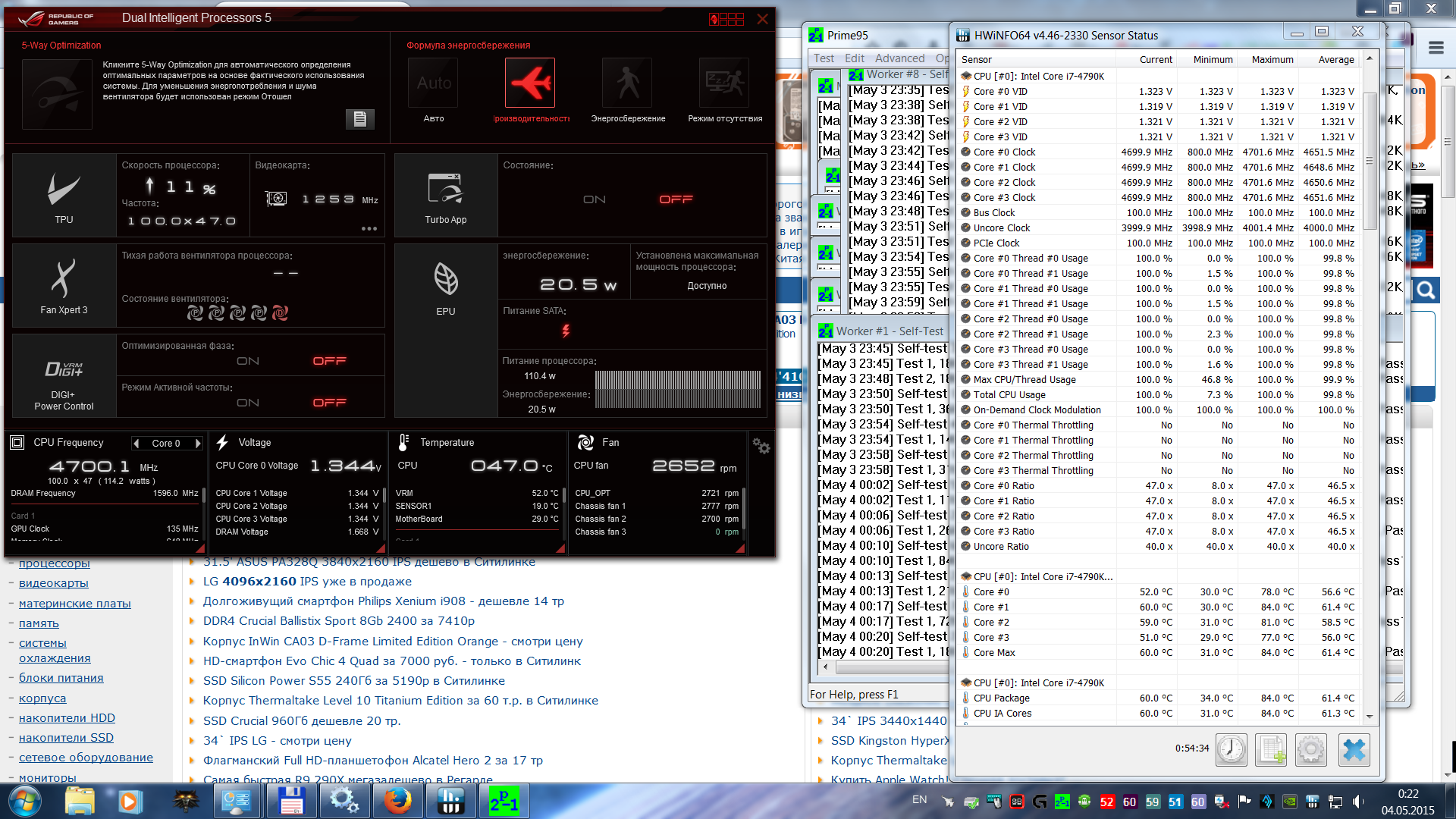
Task: Open the TPU panel
Action: pyautogui.click(x=64, y=196)
